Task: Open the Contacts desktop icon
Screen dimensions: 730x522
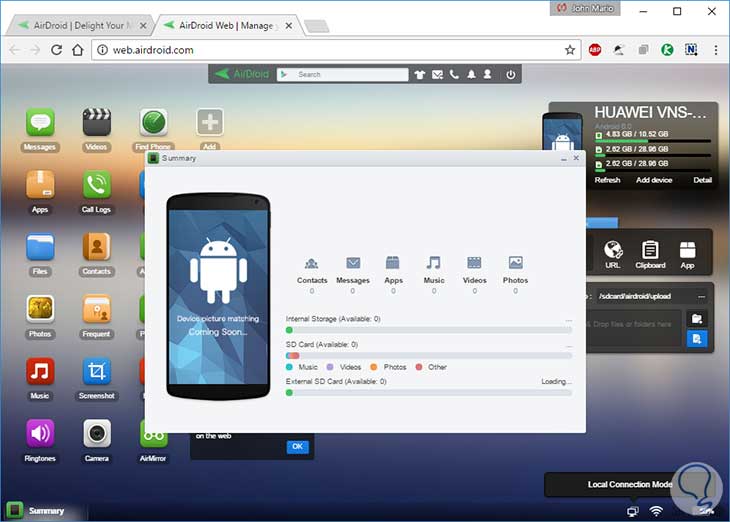Action: [96, 247]
